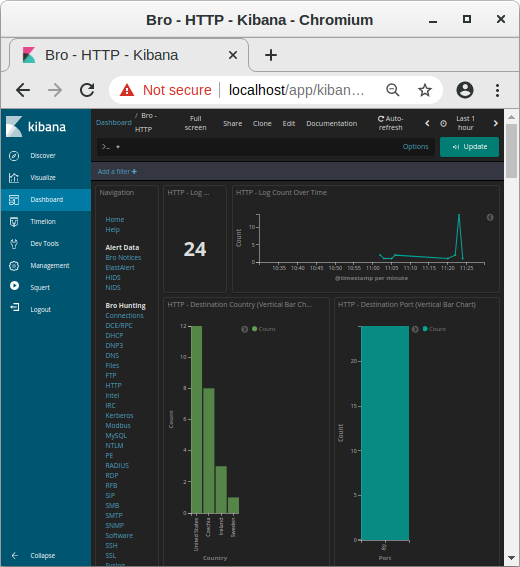Viewport: 520px width, 567px height.
Task: Bookmark this page with star icon
Action: pyautogui.click(x=425, y=90)
